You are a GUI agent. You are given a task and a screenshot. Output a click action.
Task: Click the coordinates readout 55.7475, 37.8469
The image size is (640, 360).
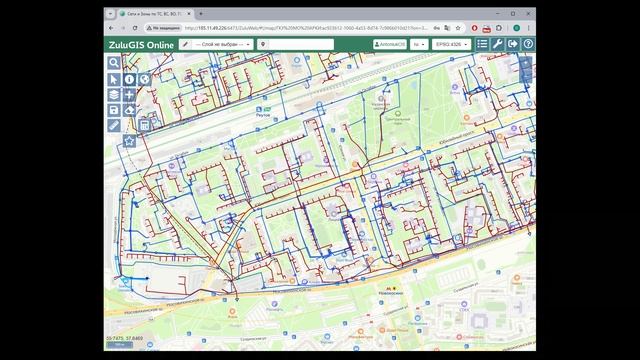pyautogui.click(x=124, y=338)
